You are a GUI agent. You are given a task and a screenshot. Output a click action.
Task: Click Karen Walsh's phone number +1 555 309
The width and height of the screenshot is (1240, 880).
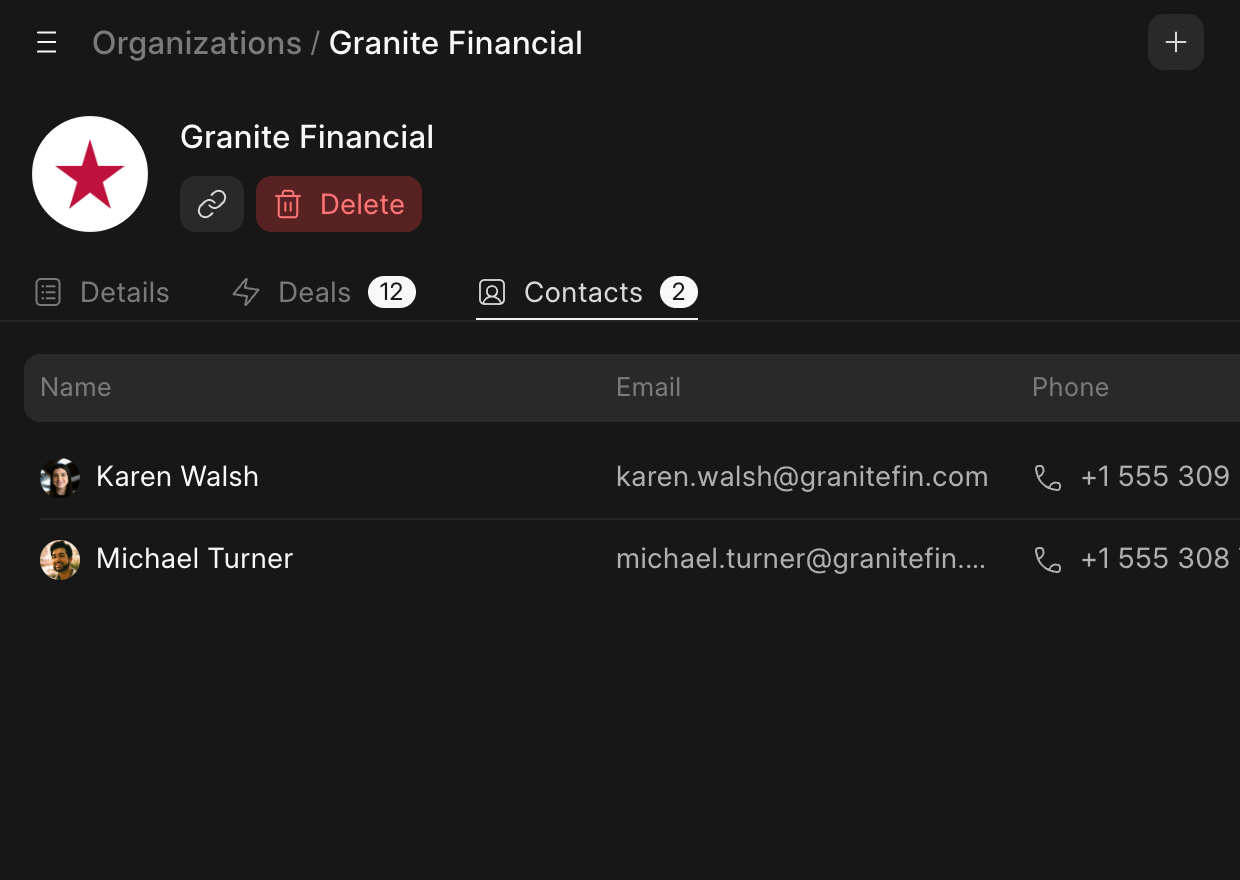[x=1155, y=477]
